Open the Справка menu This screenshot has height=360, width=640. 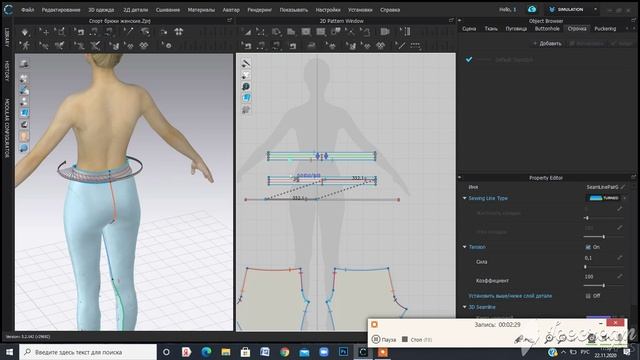coord(390,10)
